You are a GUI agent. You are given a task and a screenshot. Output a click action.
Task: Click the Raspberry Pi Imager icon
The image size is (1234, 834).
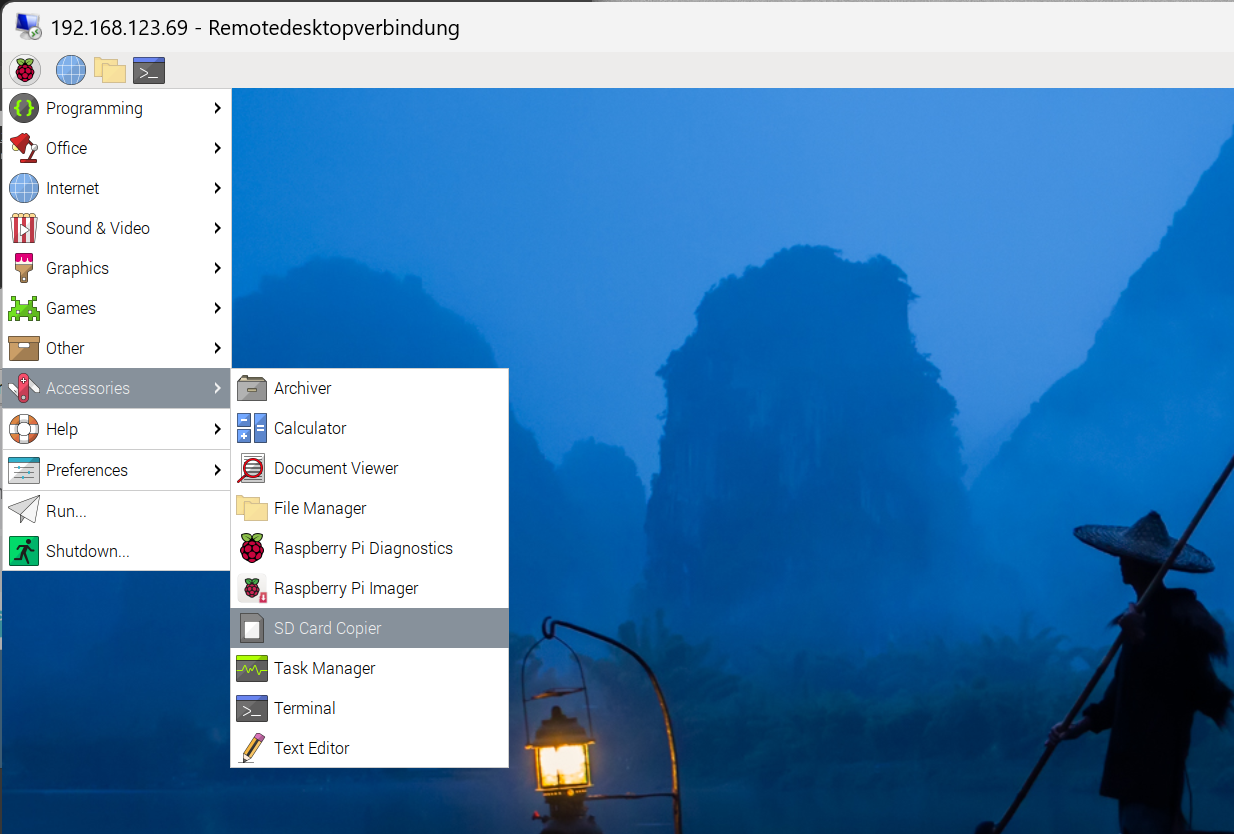click(252, 588)
